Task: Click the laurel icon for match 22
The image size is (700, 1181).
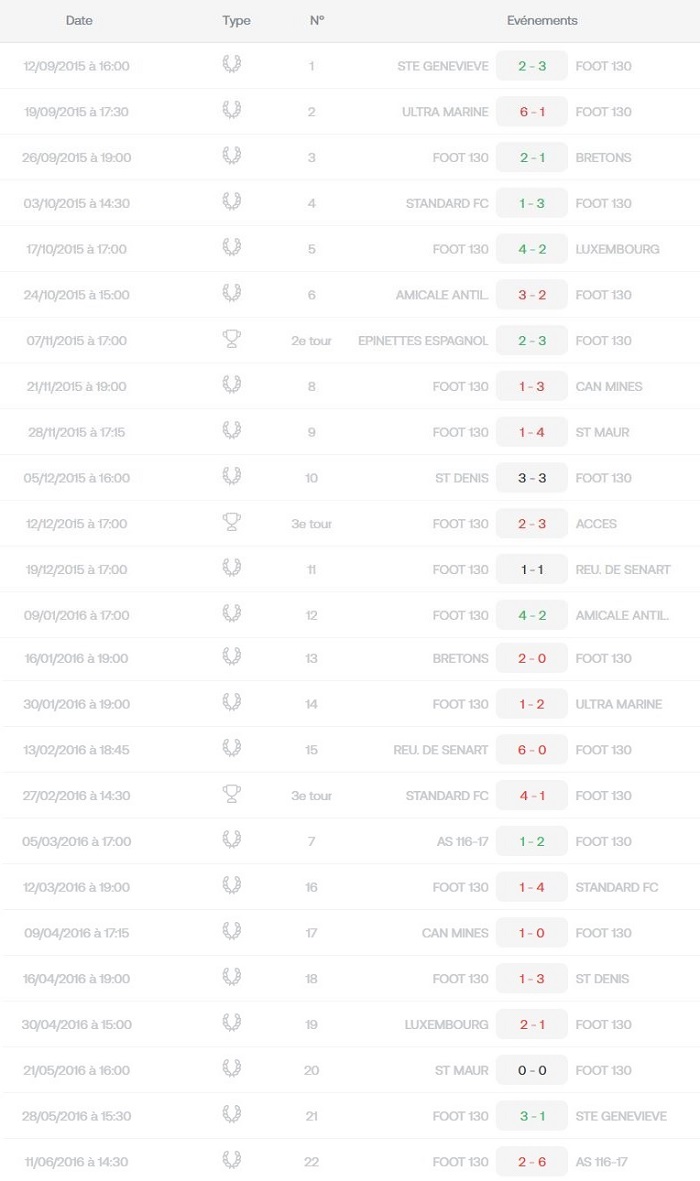Action: point(232,1161)
